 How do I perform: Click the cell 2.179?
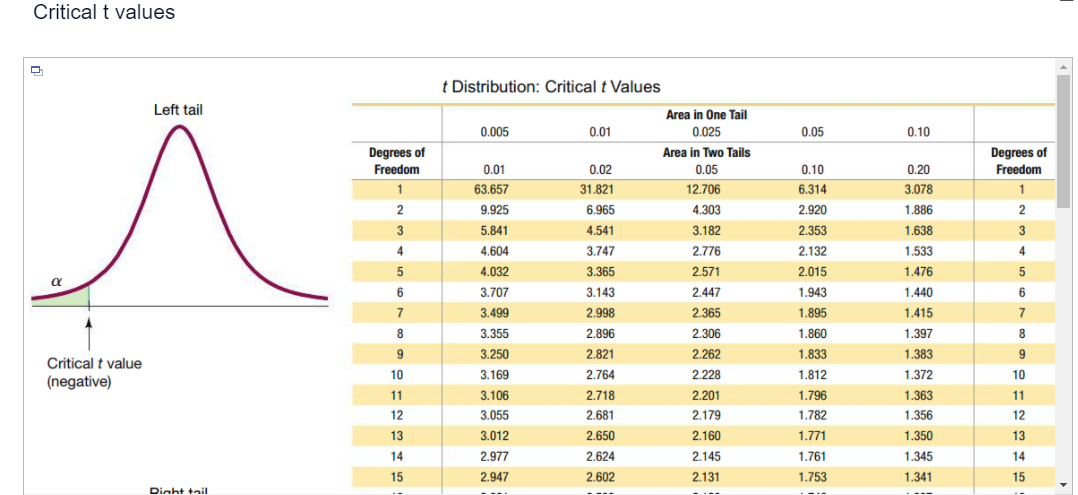pyautogui.click(x=707, y=415)
